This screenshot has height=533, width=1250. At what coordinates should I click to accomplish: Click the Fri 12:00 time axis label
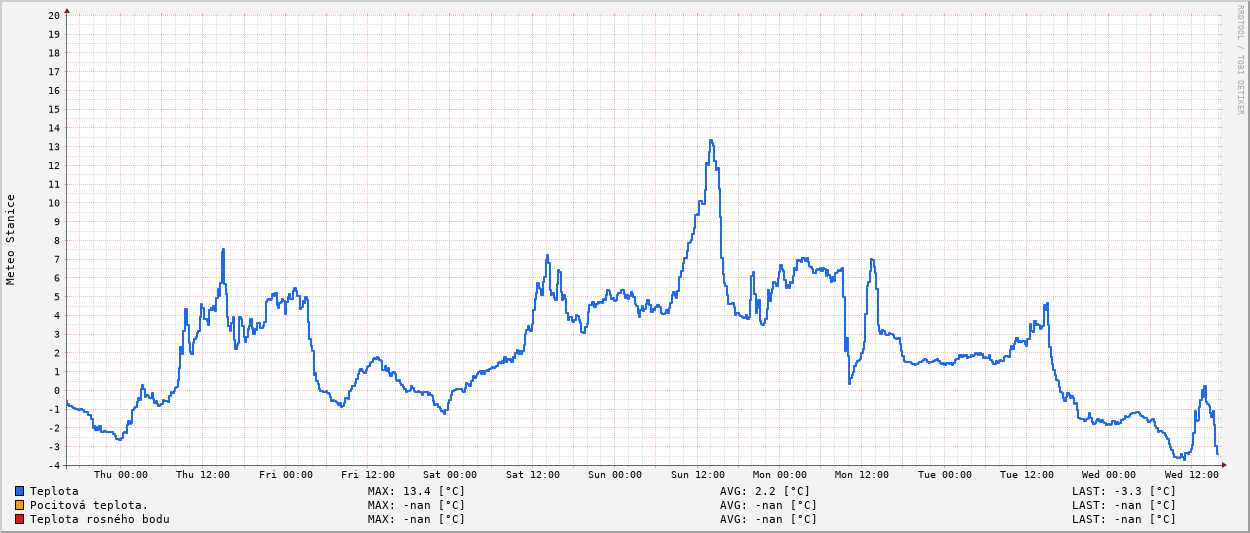pyautogui.click(x=367, y=475)
